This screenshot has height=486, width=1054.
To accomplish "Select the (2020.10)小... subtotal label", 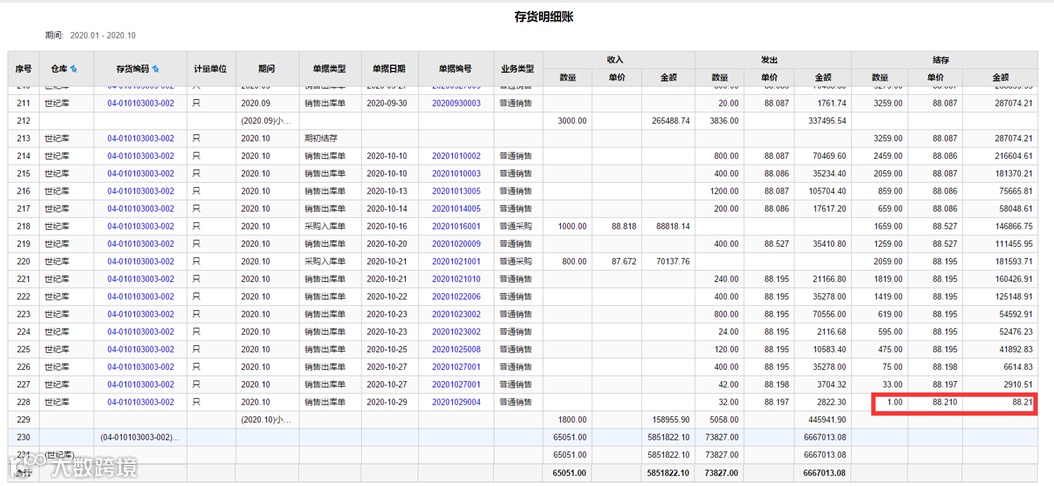I will tap(266, 419).
